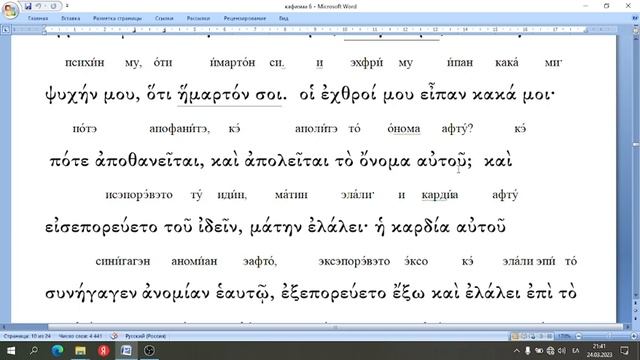This screenshot has height=360, width=640.
Task: Switch to Print Layout view in status bar
Action: [515, 336]
